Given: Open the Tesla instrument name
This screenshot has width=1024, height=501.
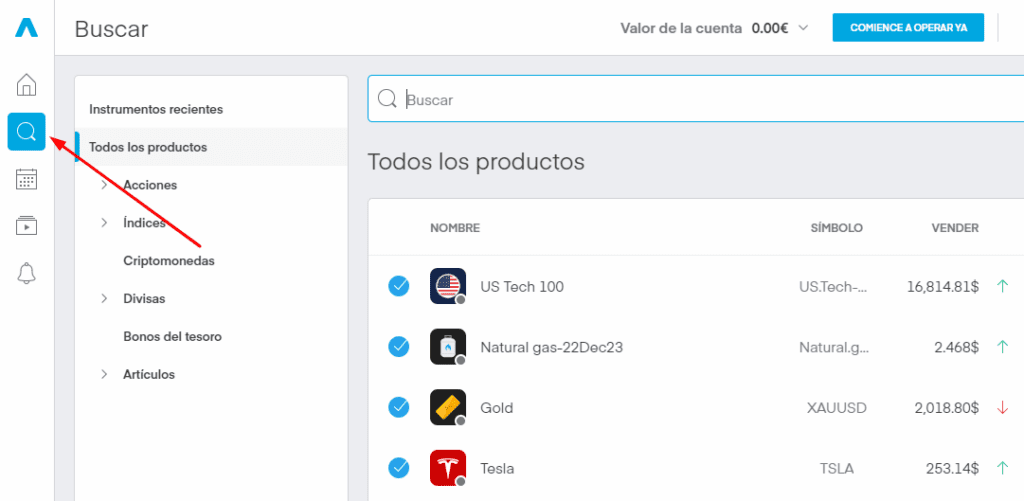Looking at the screenshot, I should coord(497,468).
